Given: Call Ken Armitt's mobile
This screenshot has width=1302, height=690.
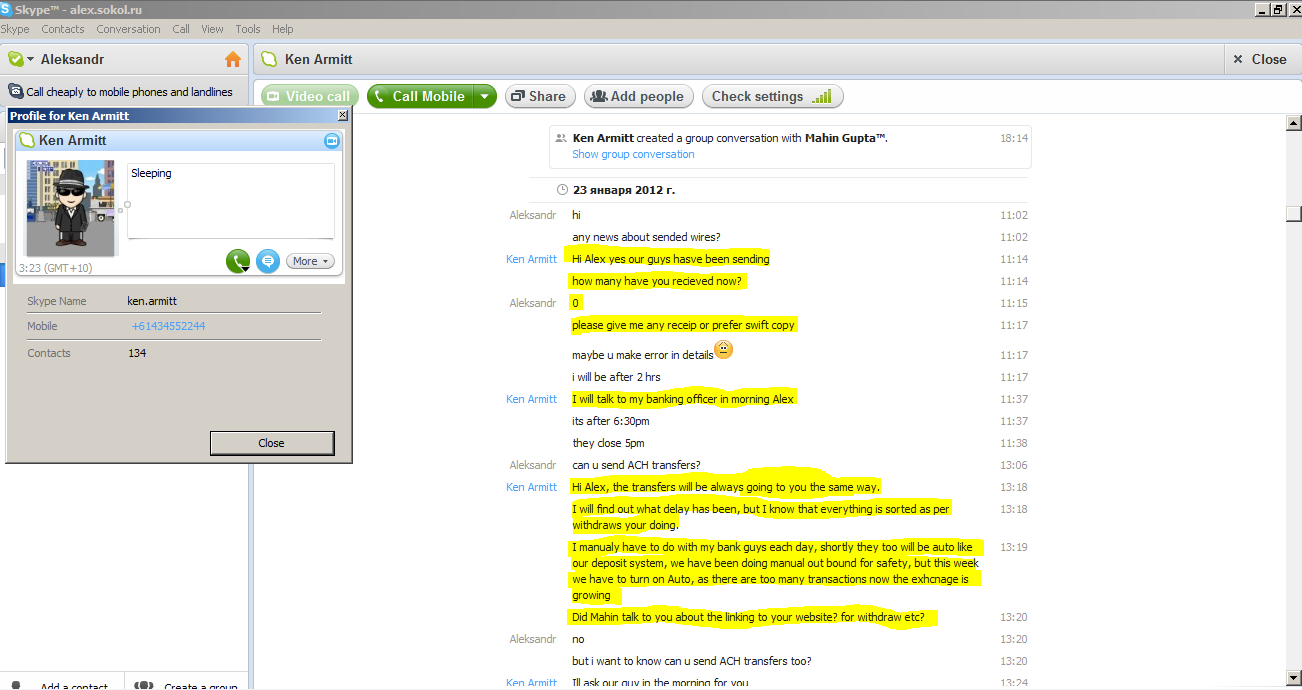Looking at the screenshot, I should click(x=420, y=96).
